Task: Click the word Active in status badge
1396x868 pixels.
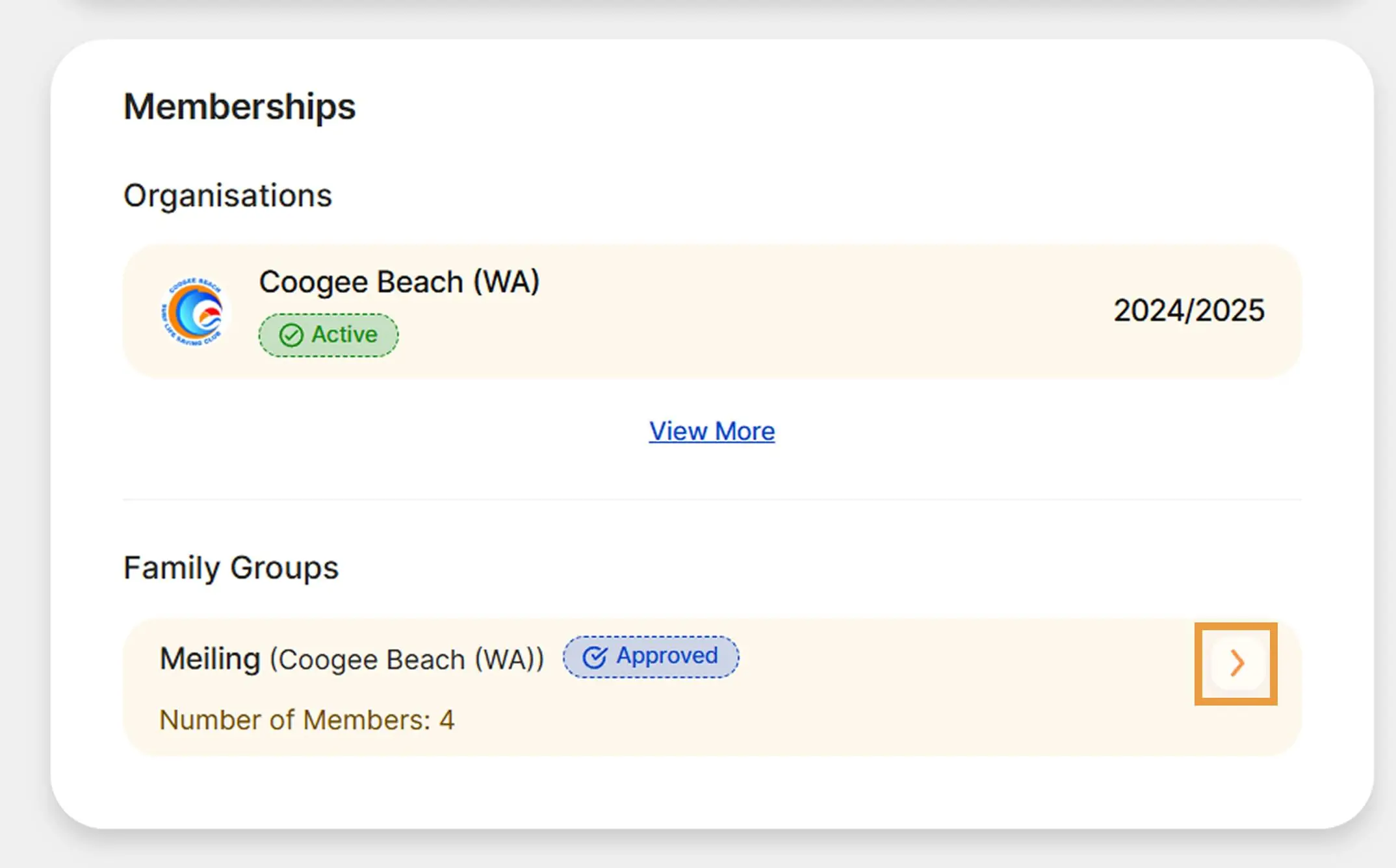Action: point(344,335)
